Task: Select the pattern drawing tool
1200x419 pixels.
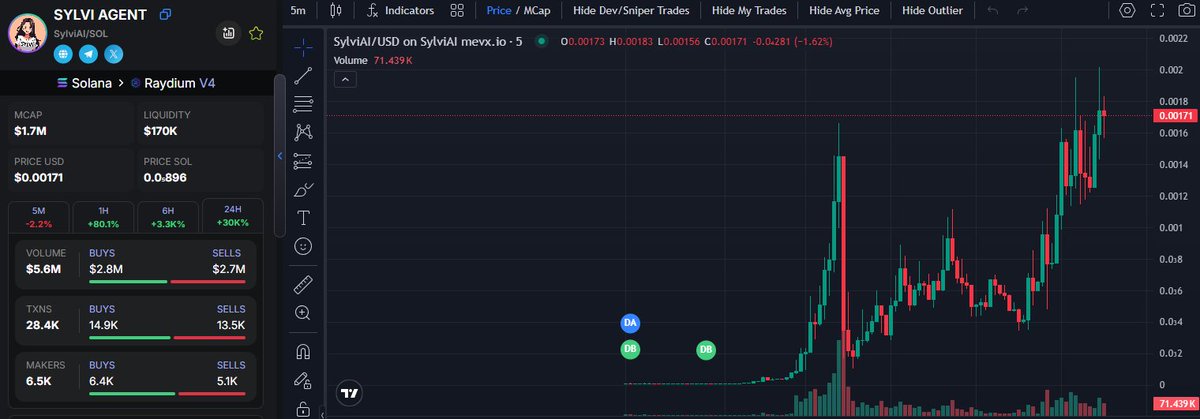Action: (x=304, y=132)
